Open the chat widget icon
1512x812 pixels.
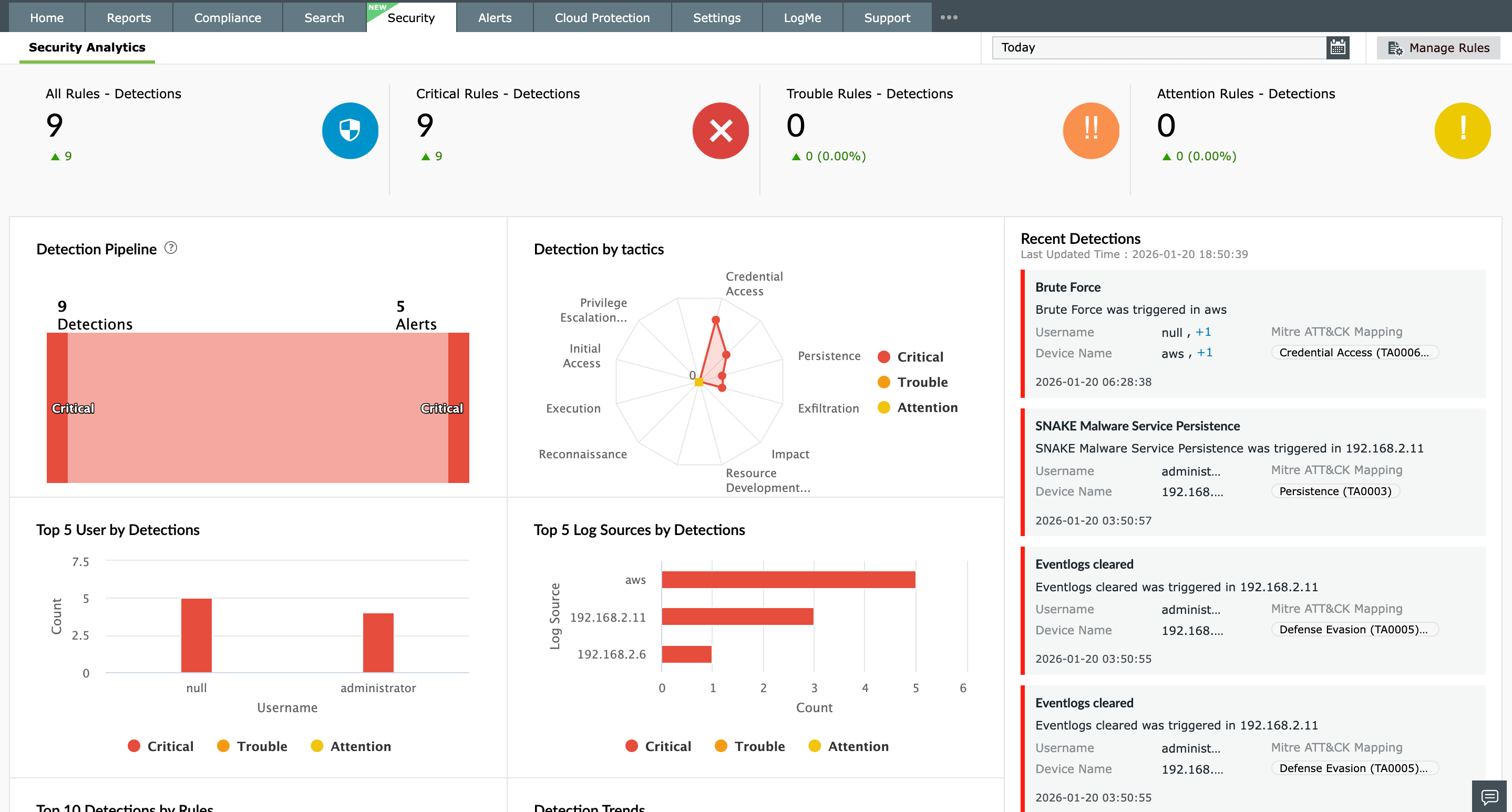[1489, 796]
